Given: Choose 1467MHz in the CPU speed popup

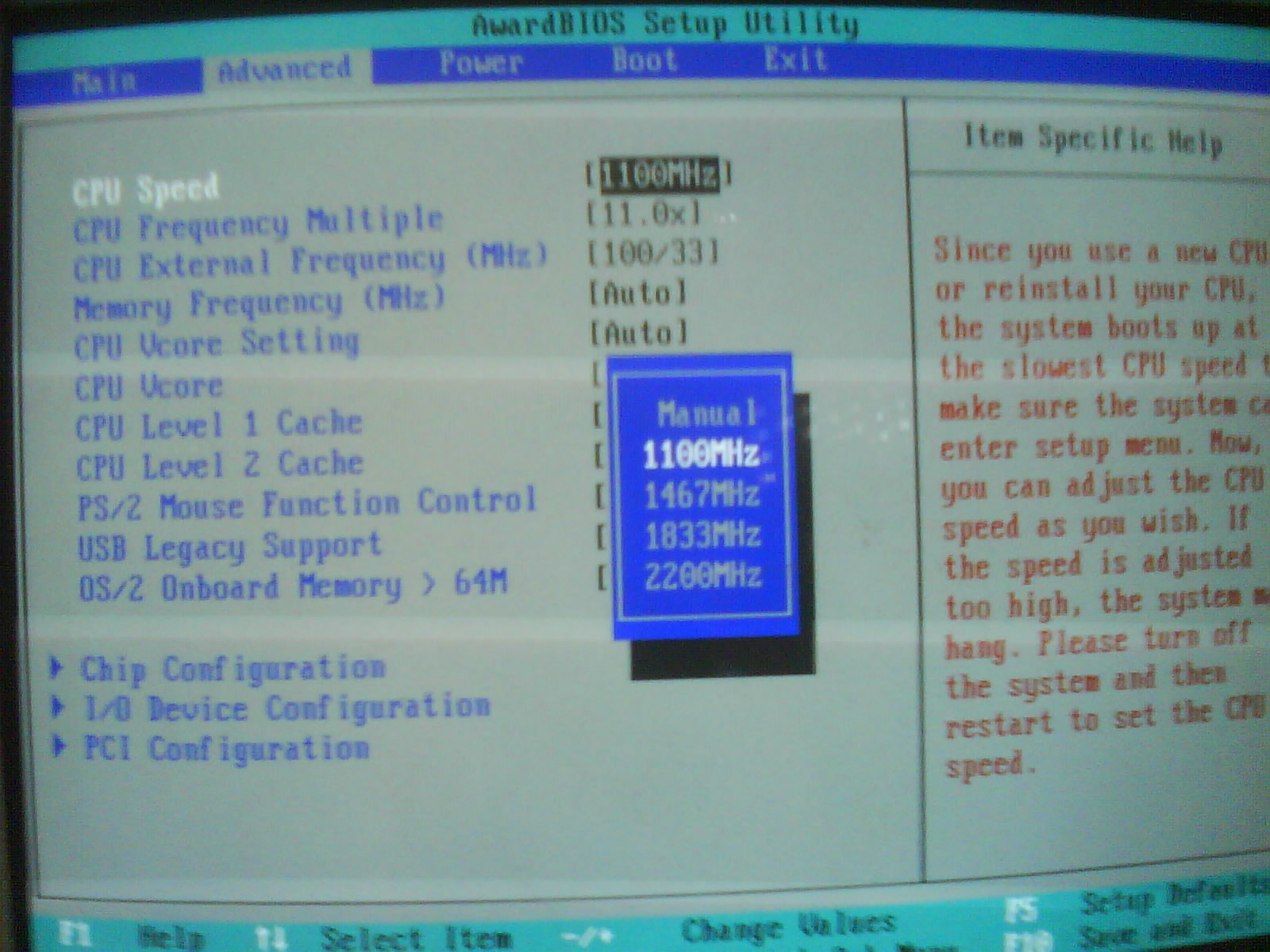Looking at the screenshot, I should [x=702, y=495].
